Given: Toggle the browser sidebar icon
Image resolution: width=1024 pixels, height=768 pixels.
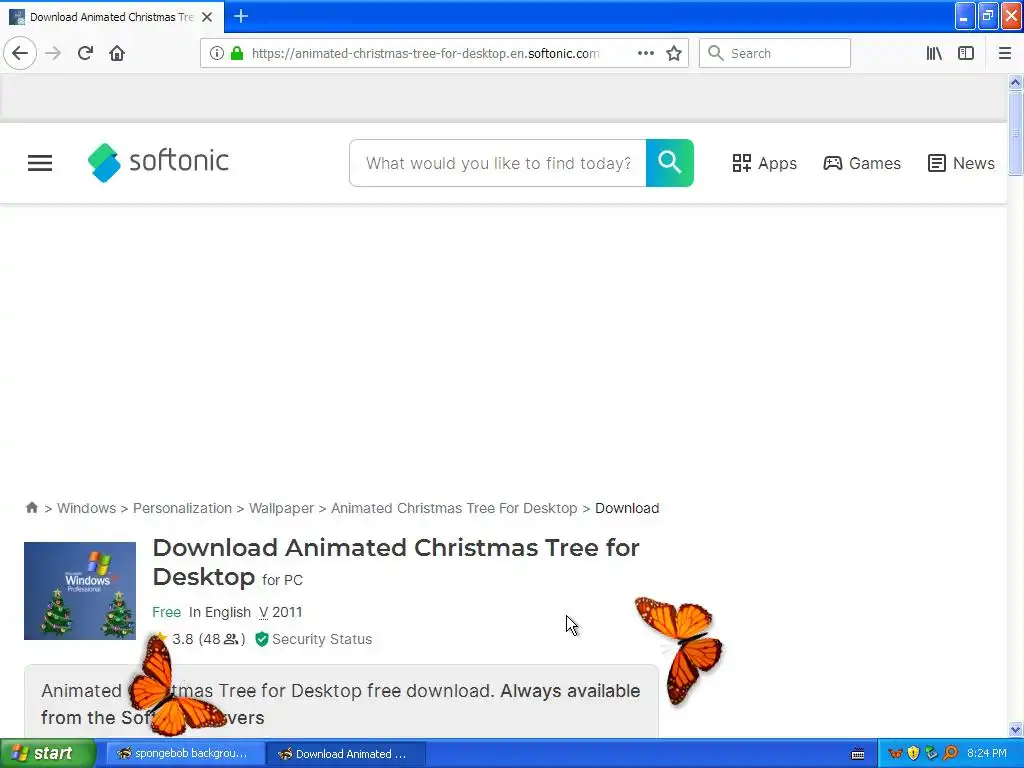Looking at the screenshot, I should (x=966, y=54).
